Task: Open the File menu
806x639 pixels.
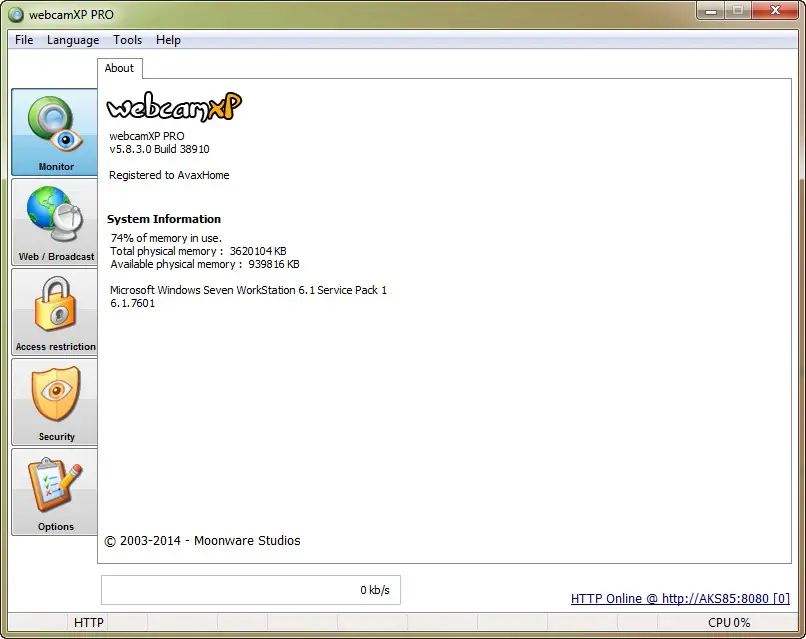Action: coord(24,40)
